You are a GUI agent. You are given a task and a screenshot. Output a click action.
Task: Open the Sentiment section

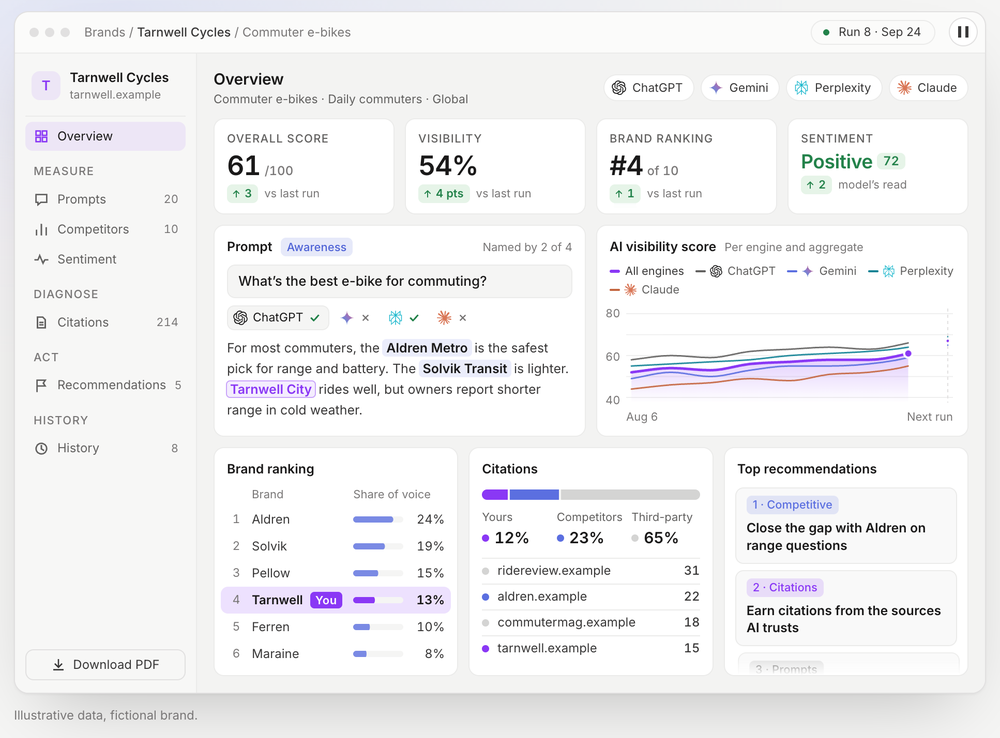pos(105,259)
